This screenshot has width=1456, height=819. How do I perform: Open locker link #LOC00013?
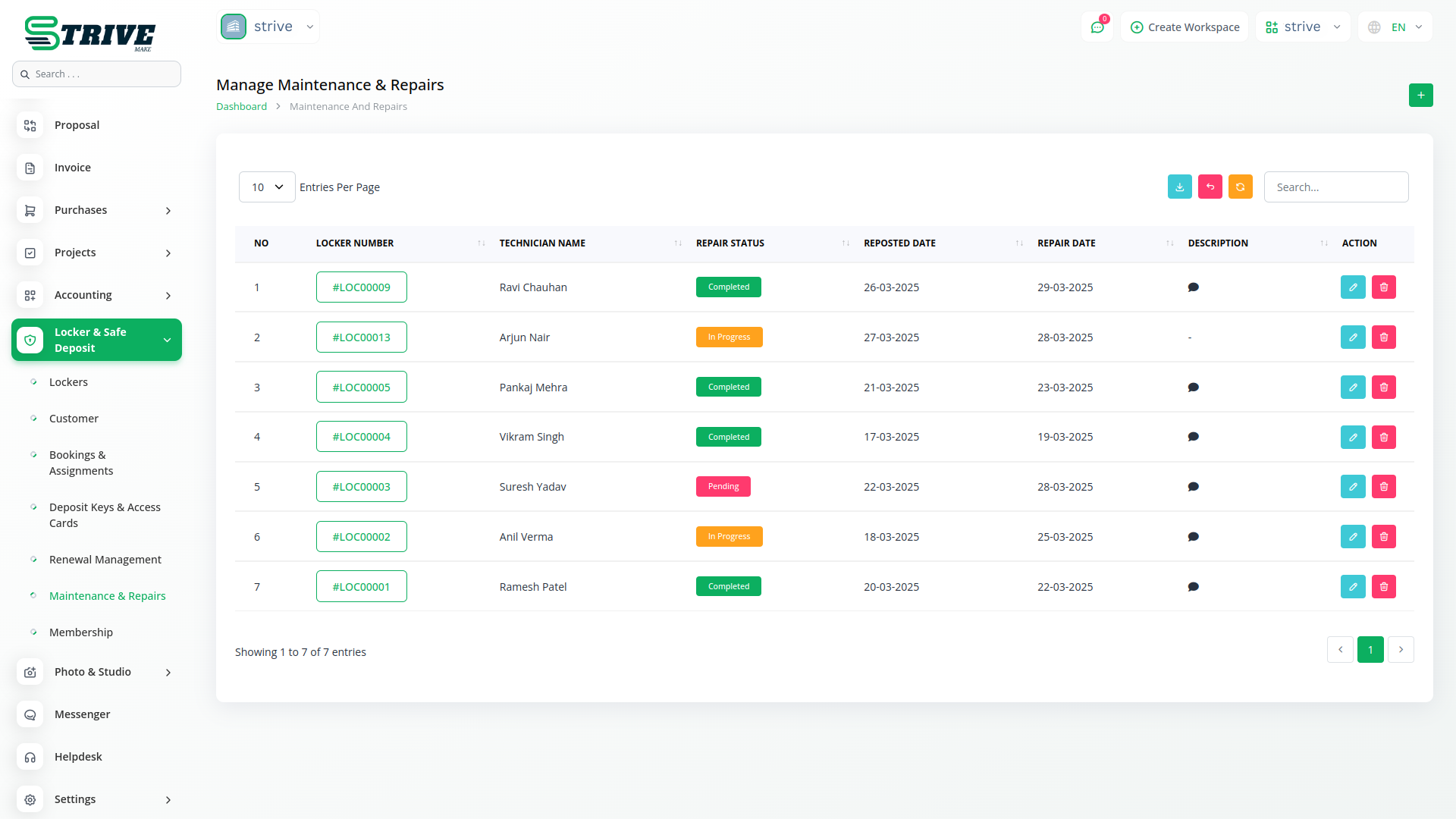[361, 337]
